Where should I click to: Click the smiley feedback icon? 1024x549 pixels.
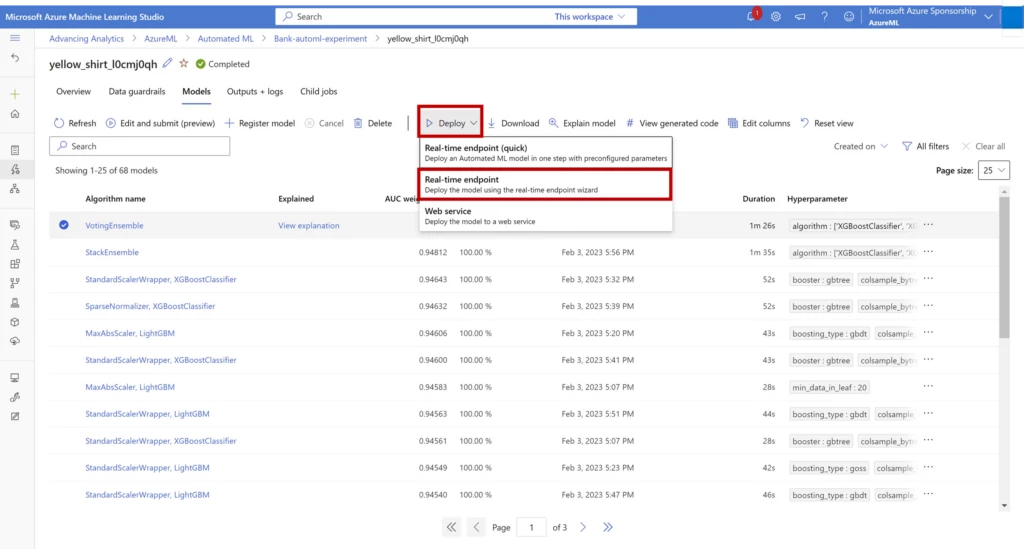coord(849,17)
